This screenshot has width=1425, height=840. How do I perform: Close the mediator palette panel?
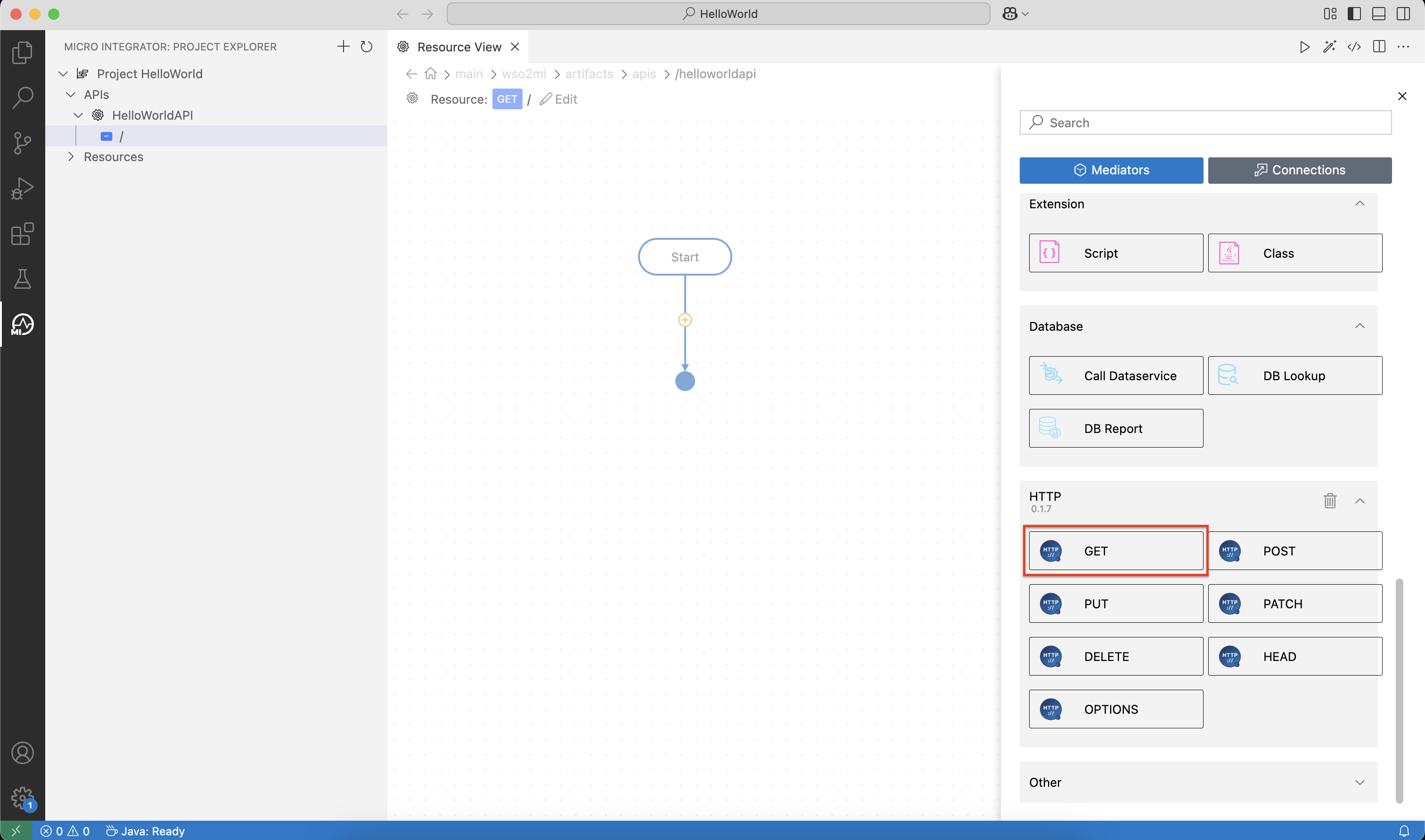(x=1402, y=96)
